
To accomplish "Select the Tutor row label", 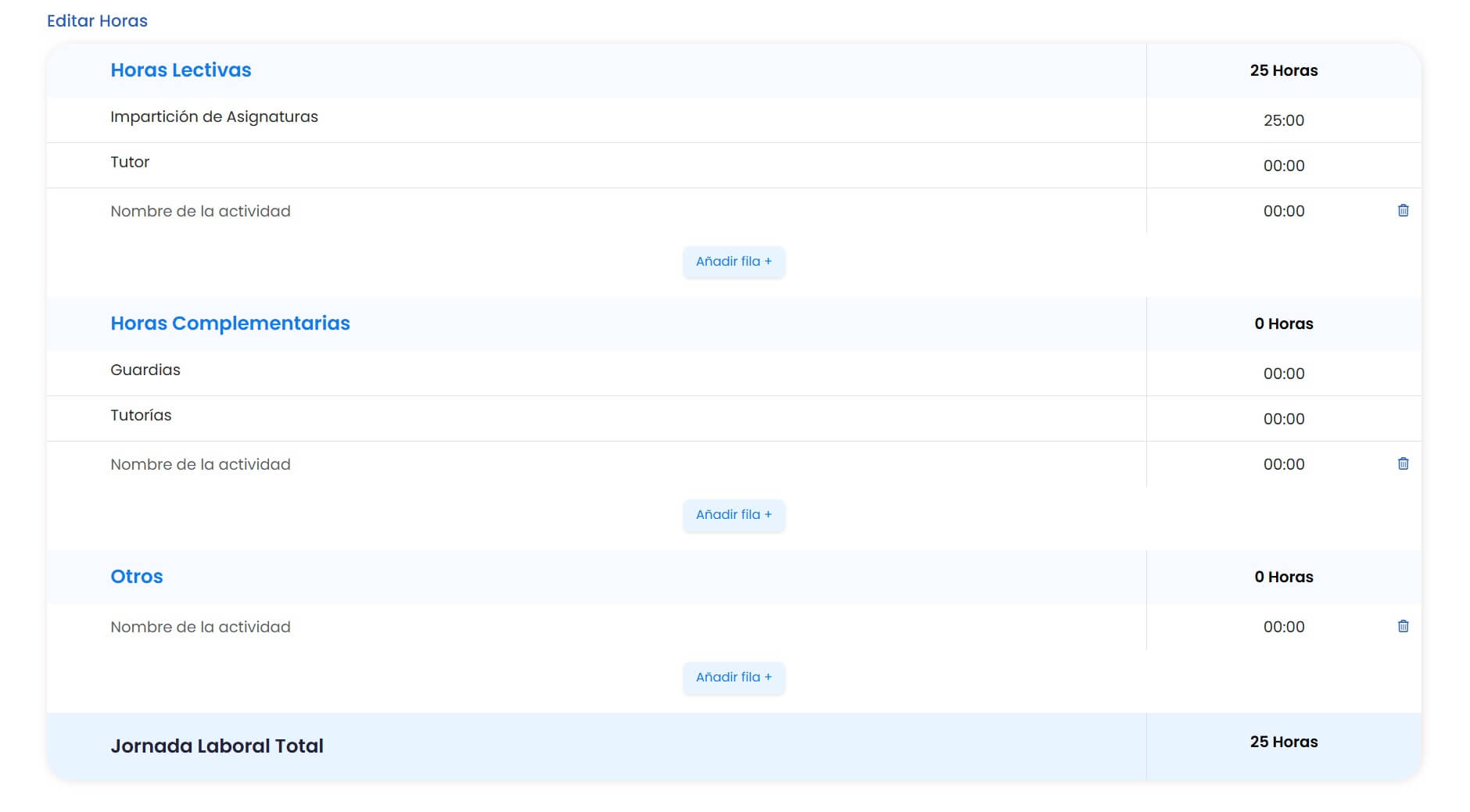I will point(130,162).
